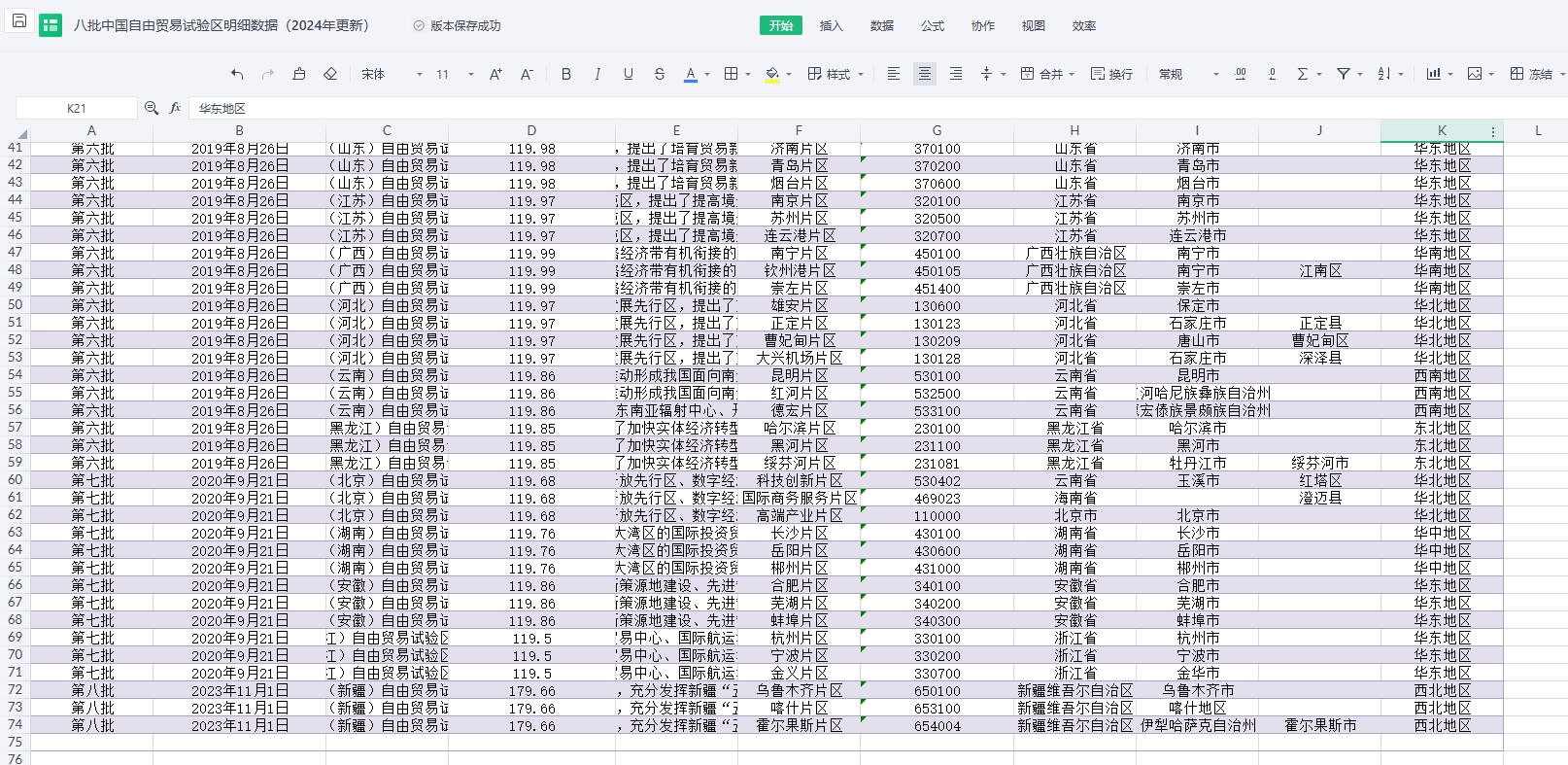Click the vertical alignment icon

point(987,74)
